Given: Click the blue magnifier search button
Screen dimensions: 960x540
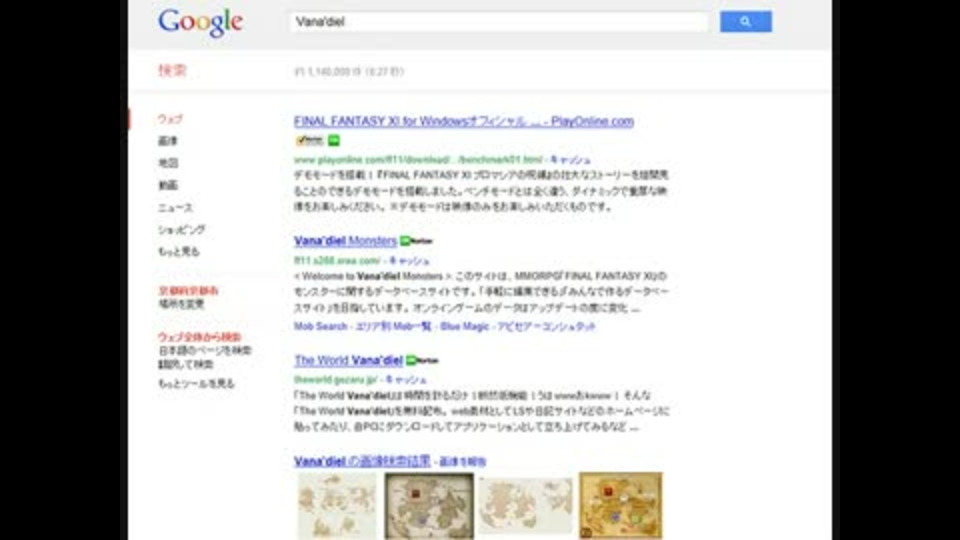Looking at the screenshot, I should (x=745, y=21).
